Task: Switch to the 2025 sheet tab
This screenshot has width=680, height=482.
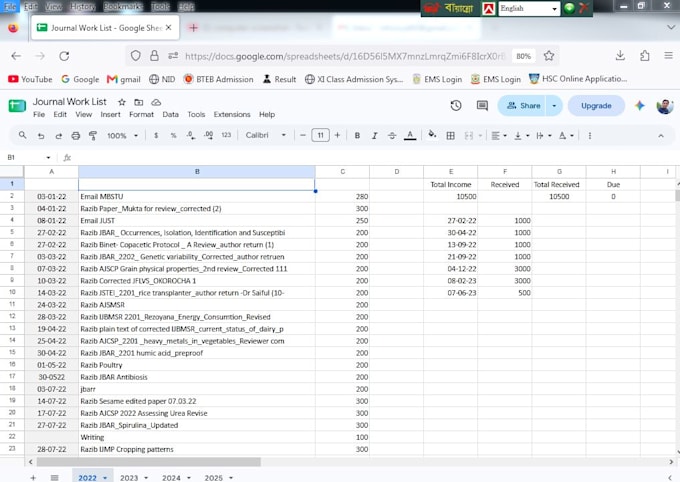Action: click(x=214, y=477)
